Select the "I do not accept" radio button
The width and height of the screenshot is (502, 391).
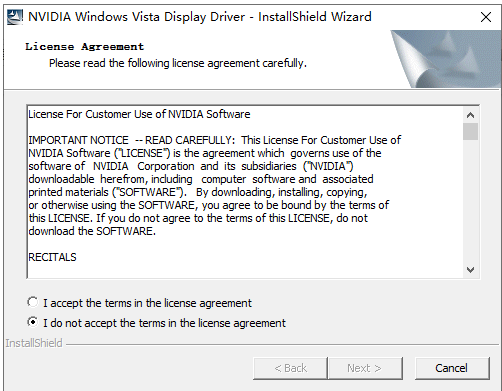33,322
